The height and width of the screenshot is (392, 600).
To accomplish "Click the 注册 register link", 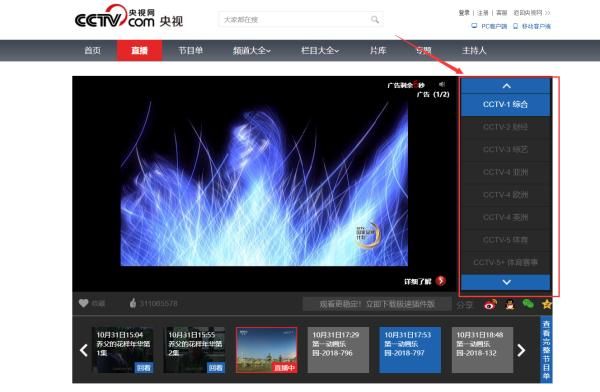I will coord(483,13).
